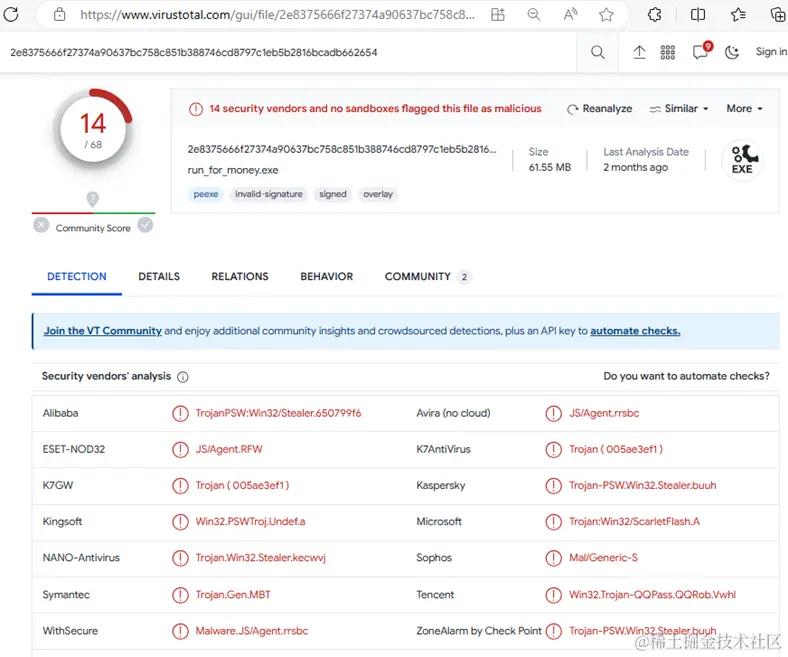Image resolution: width=788 pixels, height=657 pixels.
Task: Select the Win32.PSWTroj.Undef.a result
Action: click(250, 522)
